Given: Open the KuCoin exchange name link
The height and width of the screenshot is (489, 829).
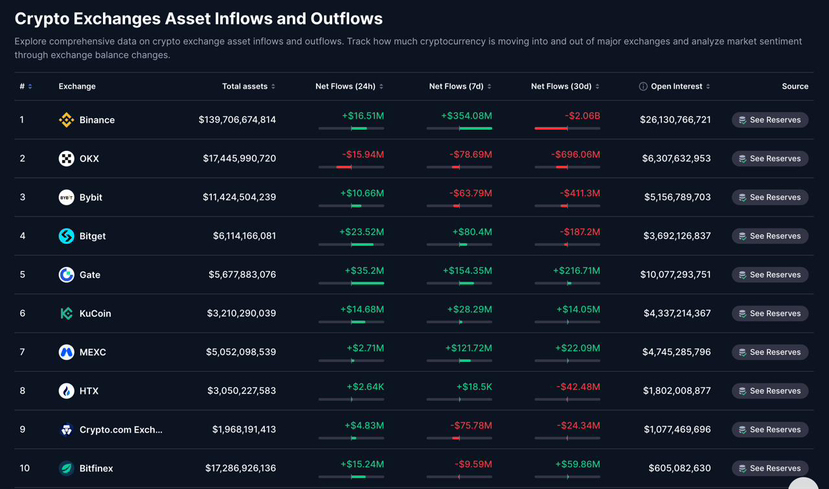Looking at the screenshot, I should click(x=95, y=313).
